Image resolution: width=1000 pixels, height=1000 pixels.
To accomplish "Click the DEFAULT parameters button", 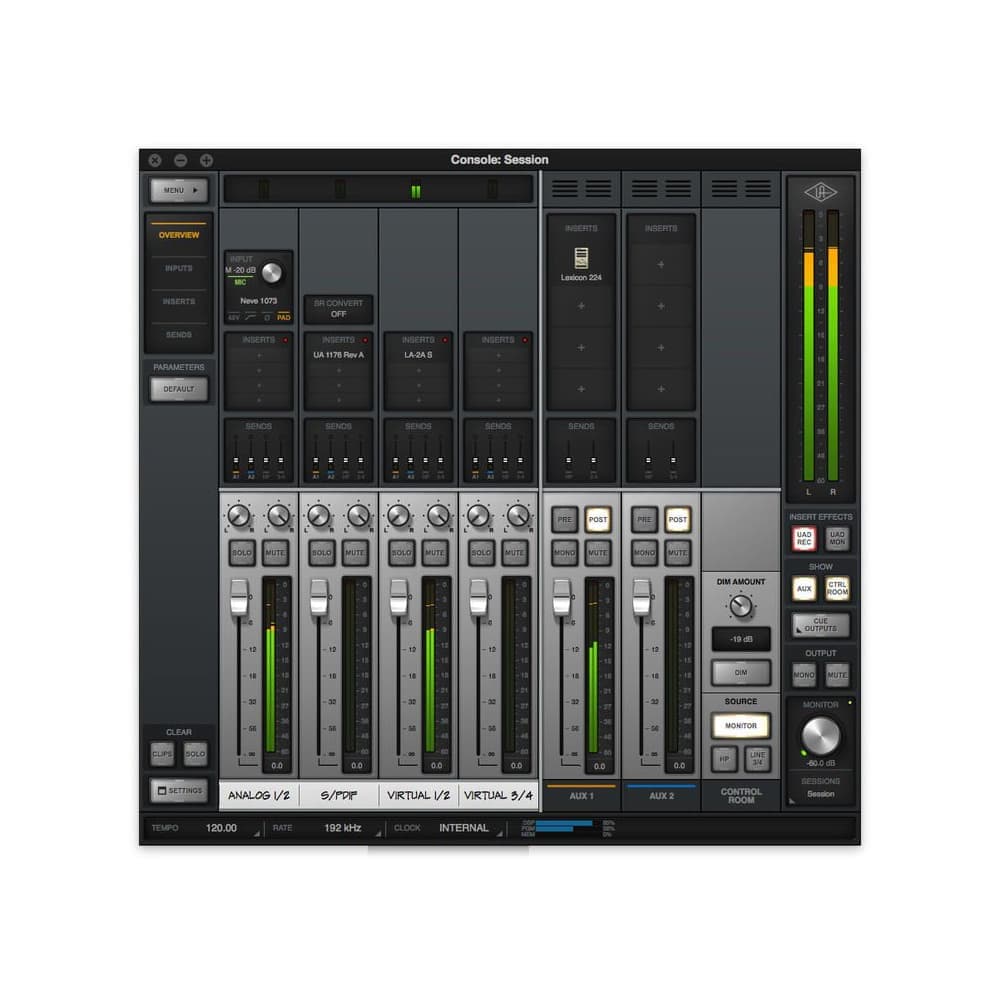I will (x=179, y=389).
